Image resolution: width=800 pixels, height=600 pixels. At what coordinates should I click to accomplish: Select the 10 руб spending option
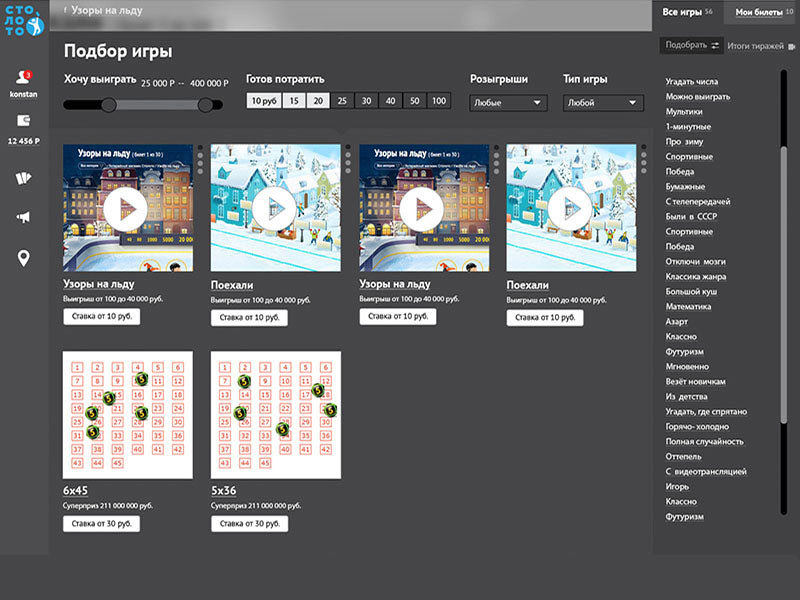[x=263, y=101]
